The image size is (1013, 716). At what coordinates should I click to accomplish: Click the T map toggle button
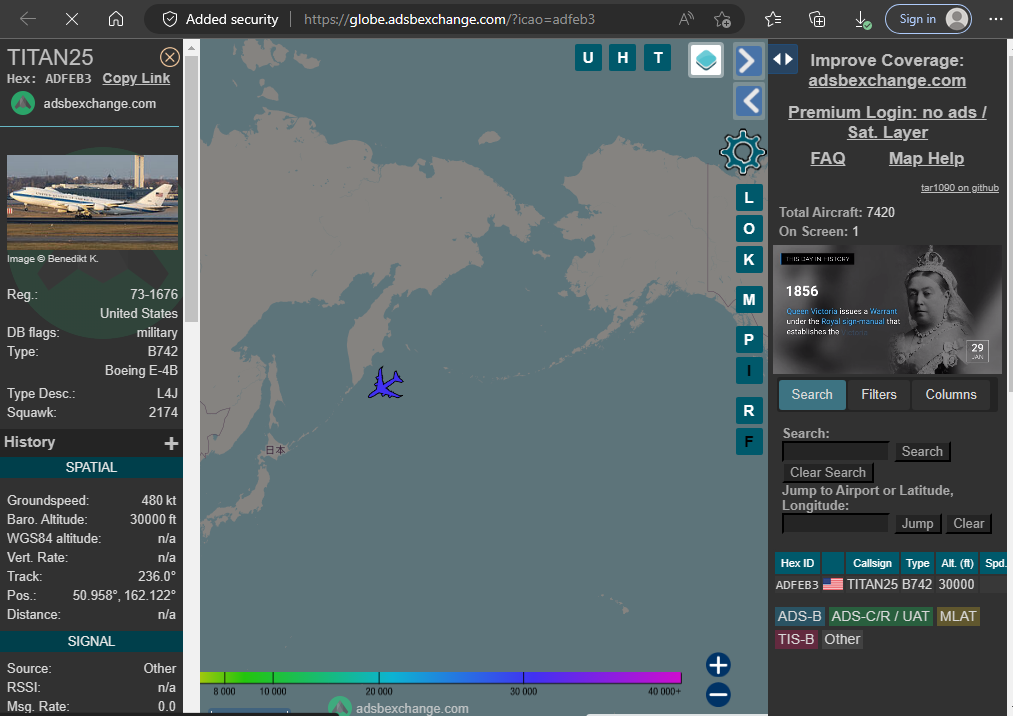[x=658, y=58]
